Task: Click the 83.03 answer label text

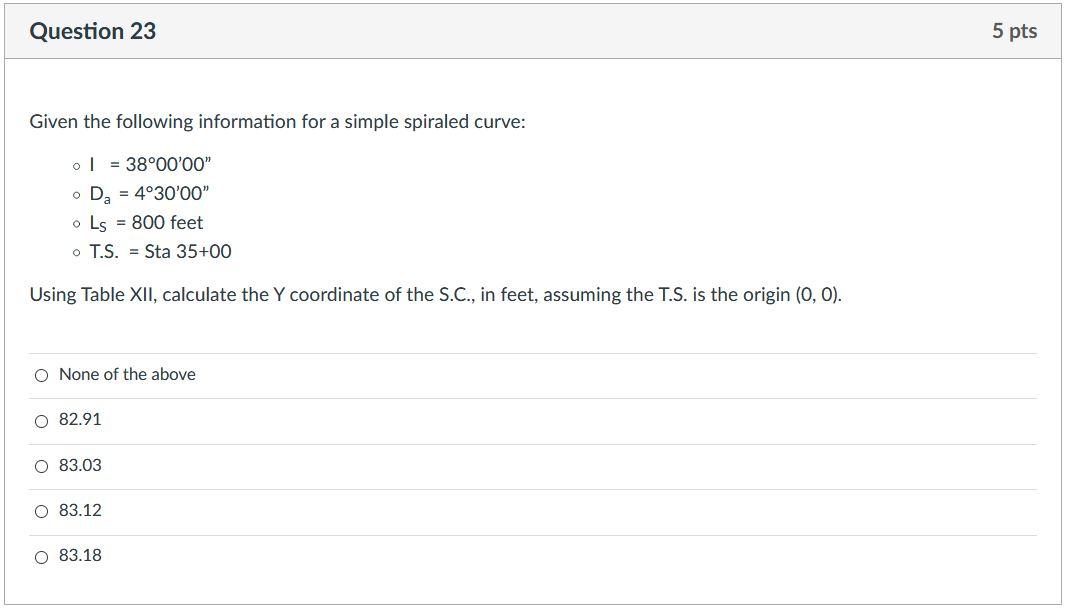Action: 80,465
